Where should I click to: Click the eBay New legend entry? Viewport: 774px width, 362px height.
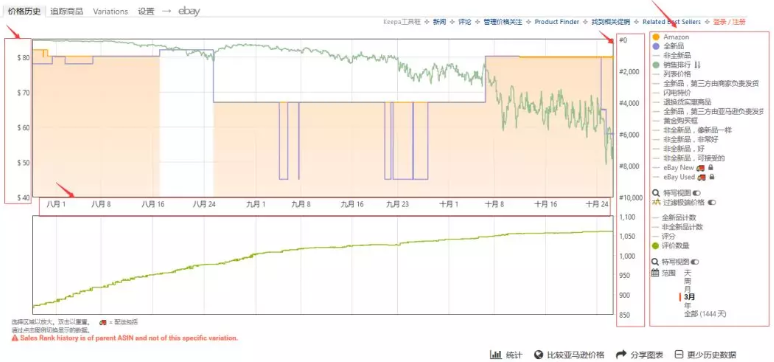coord(679,168)
